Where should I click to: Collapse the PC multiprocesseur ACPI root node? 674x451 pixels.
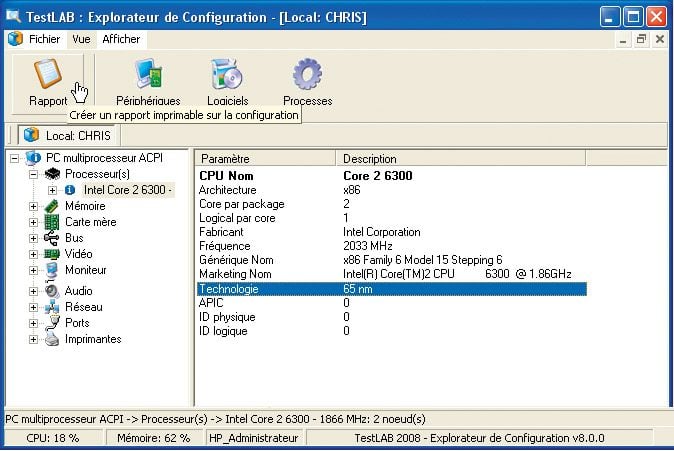pyautogui.click(x=15, y=158)
